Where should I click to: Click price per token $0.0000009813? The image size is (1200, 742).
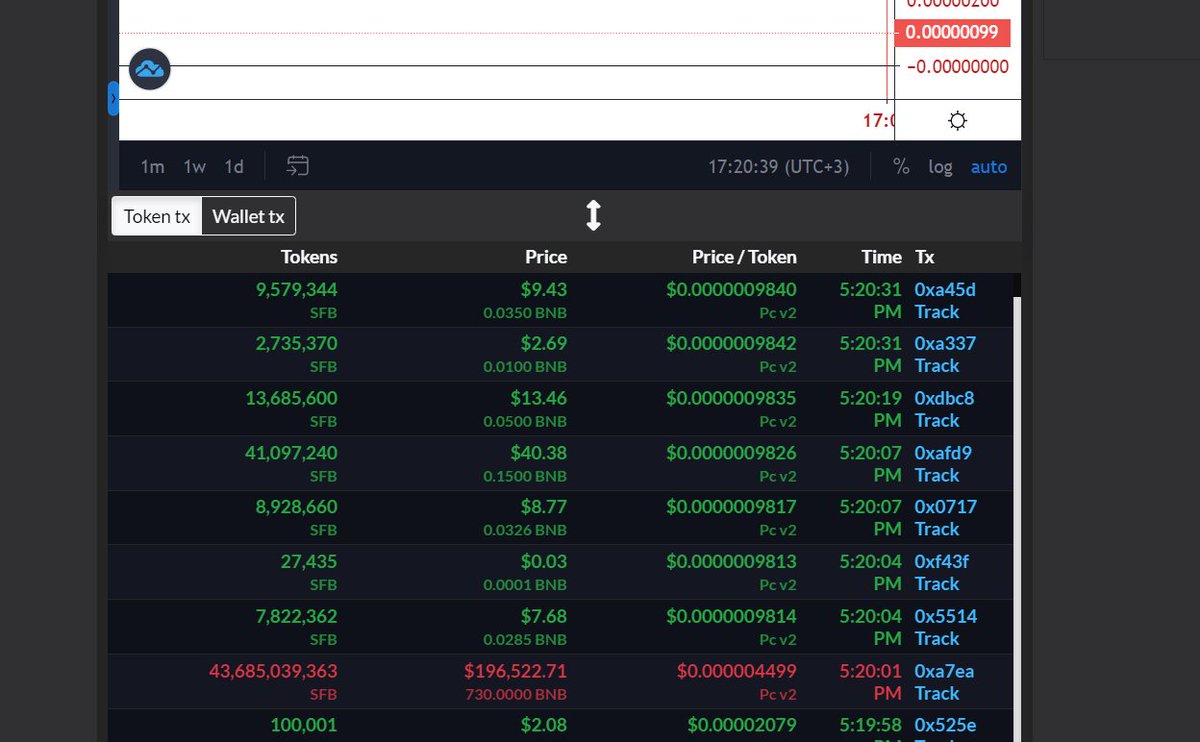[732, 562]
